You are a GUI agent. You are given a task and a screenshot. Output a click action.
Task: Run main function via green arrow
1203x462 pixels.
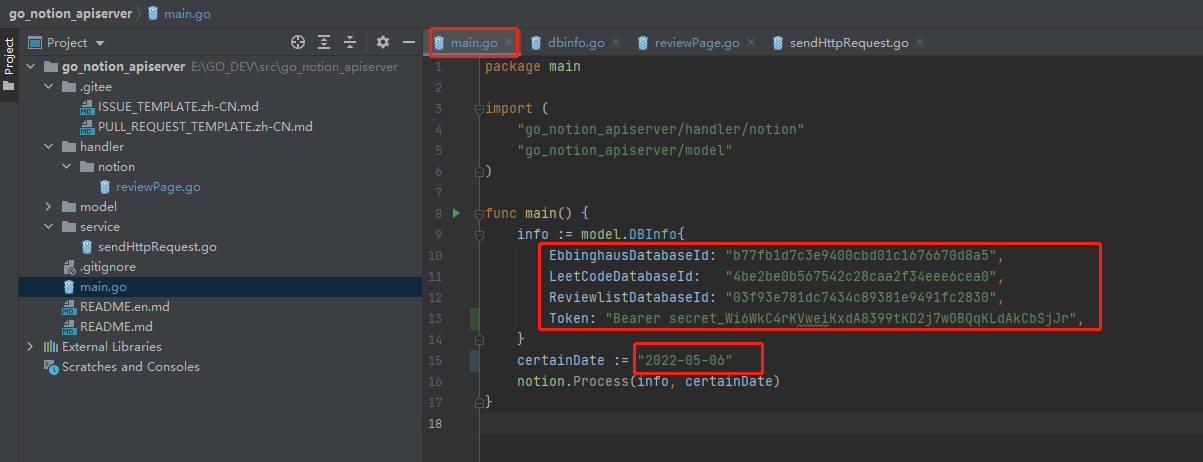coord(456,213)
